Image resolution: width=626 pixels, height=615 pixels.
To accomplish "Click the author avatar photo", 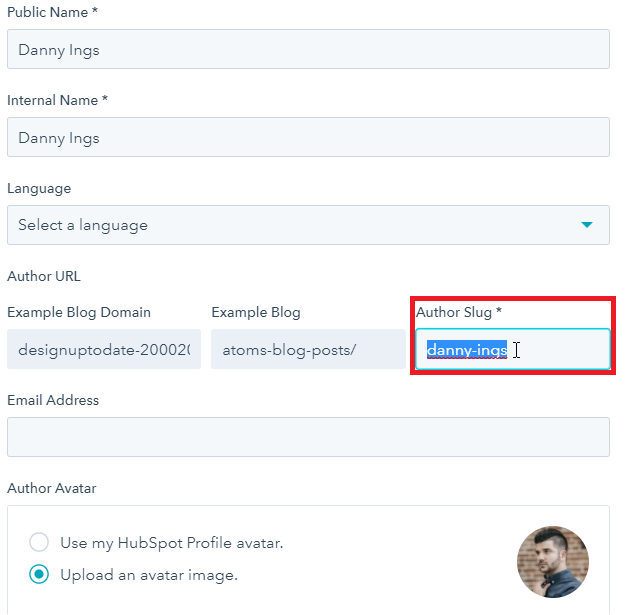I will 552,561.
